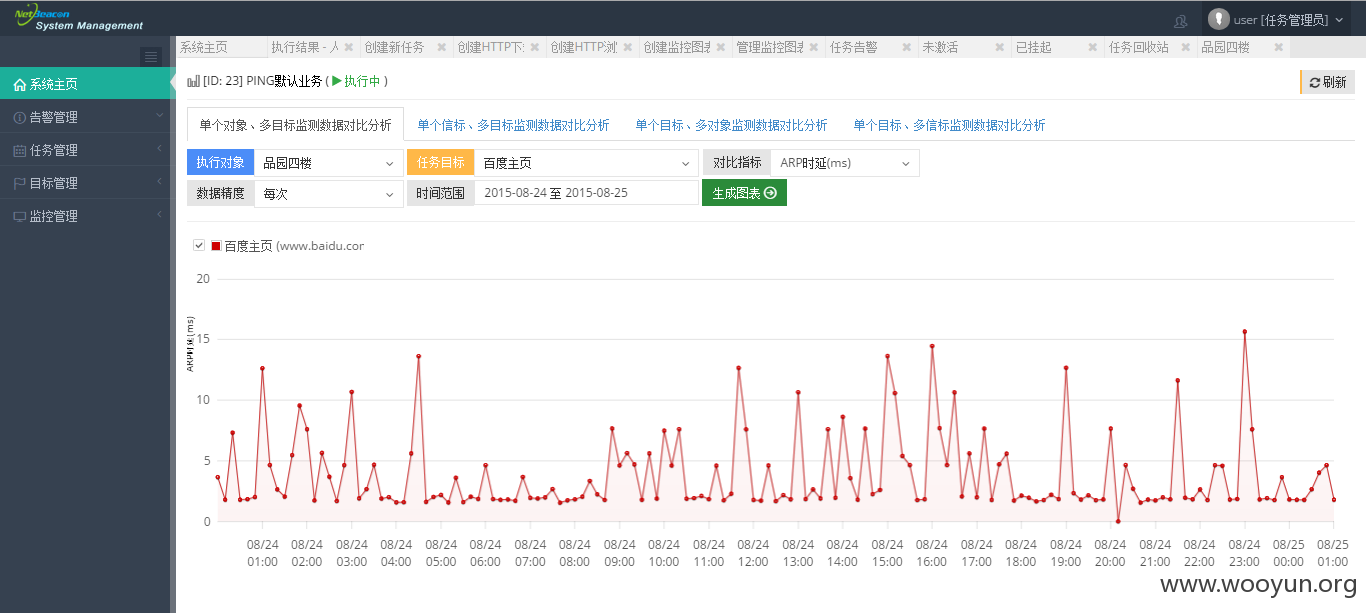This screenshot has height=613, width=1366.
Task: Switch to the 任务告警 page tab
Action: 853,47
